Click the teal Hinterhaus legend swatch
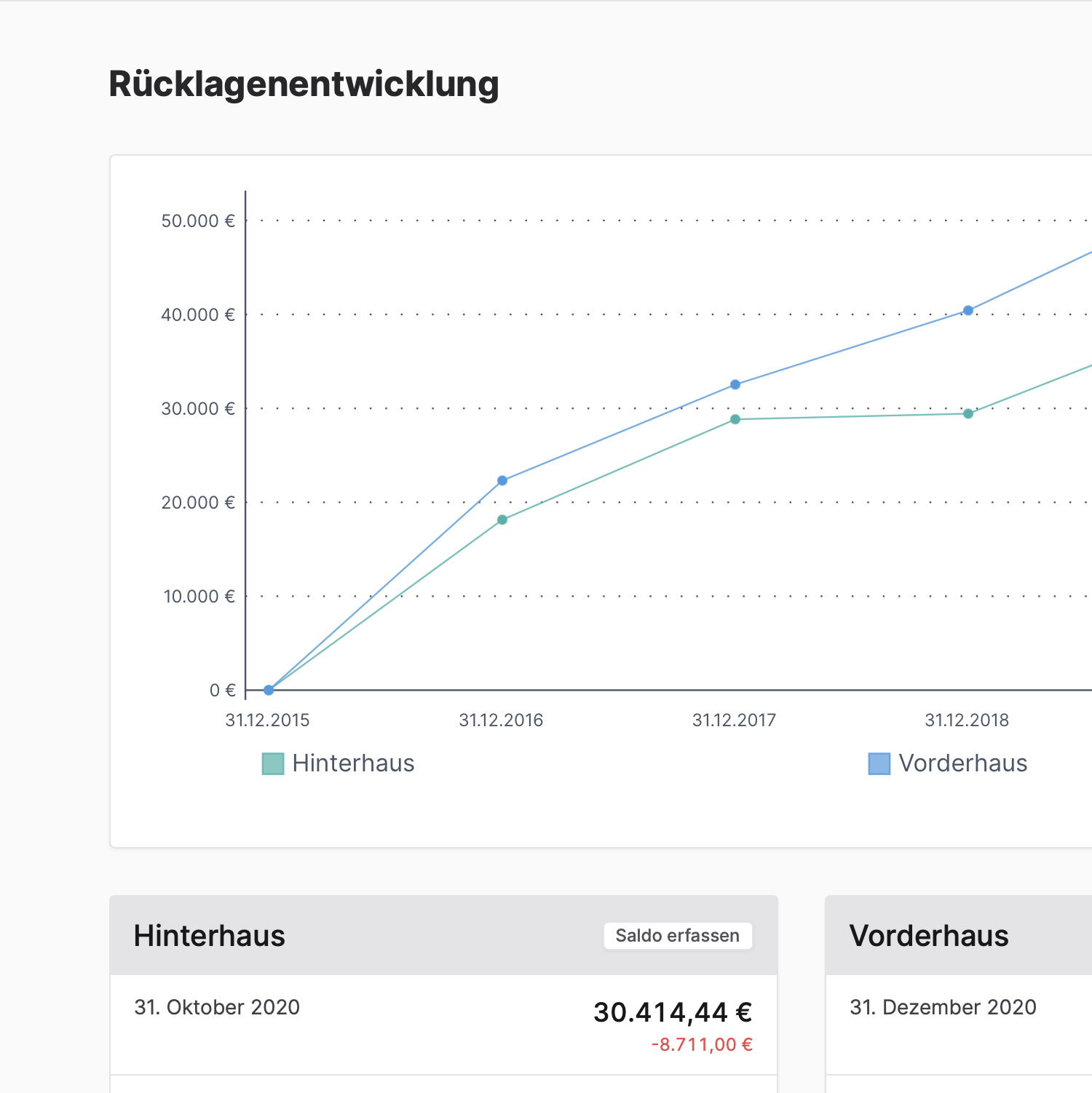Viewport: 1092px width, 1093px height. pos(273,763)
